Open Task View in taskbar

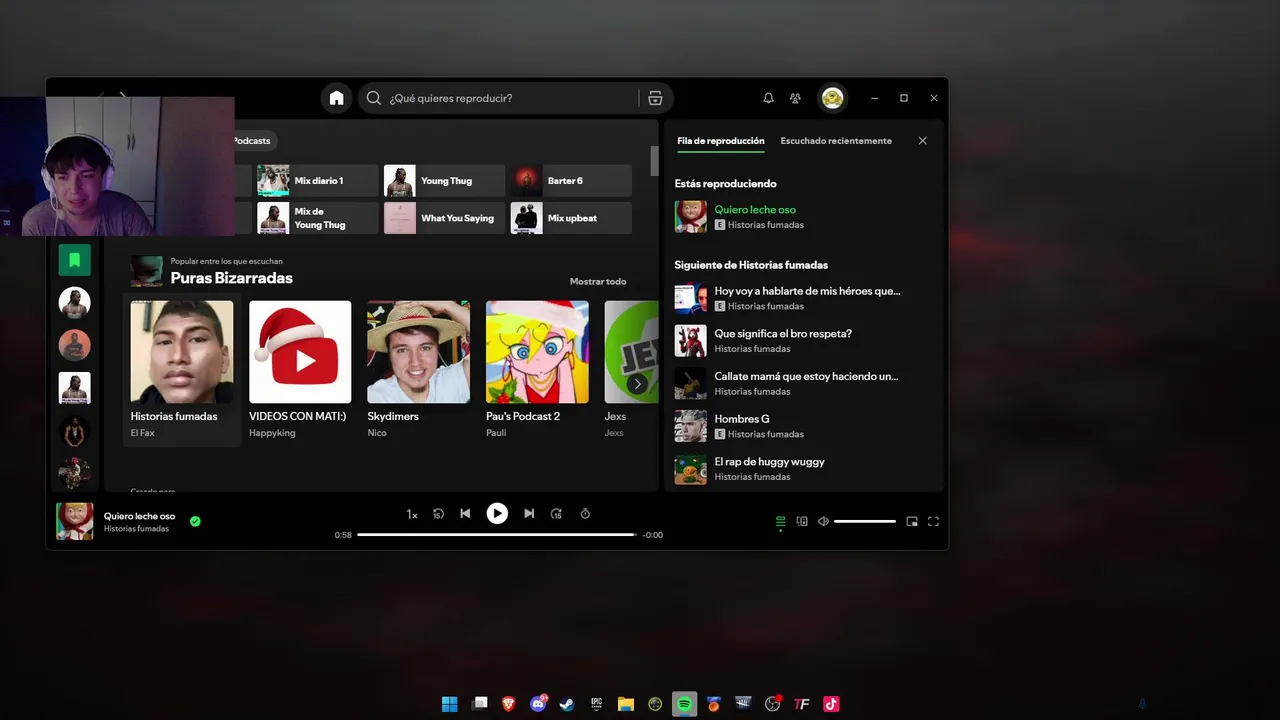(x=480, y=704)
